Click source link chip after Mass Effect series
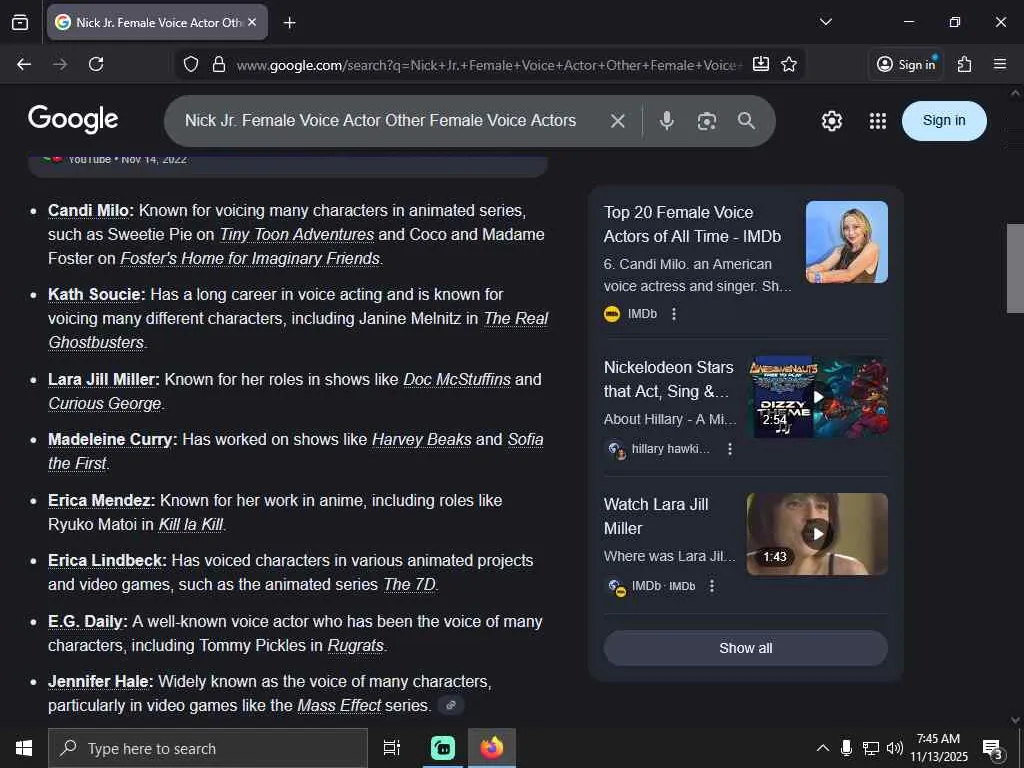This screenshot has width=1024, height=768. pyautogui.click(x=451, y=705)
